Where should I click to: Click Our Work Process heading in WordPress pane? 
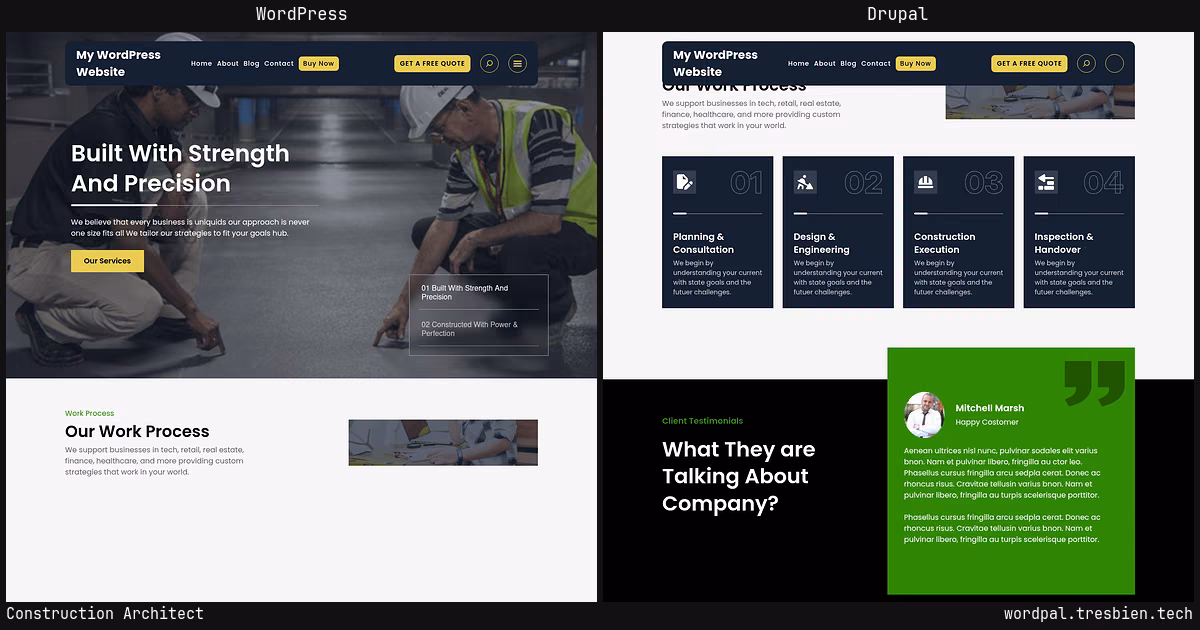[x=137, y=432]
